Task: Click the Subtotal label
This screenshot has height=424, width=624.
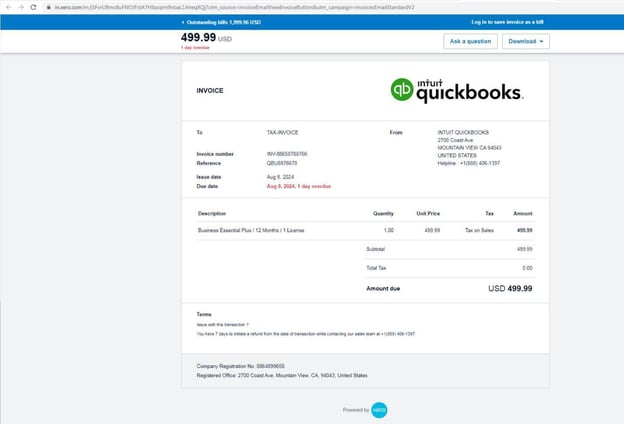Action: tap(375, 249)
